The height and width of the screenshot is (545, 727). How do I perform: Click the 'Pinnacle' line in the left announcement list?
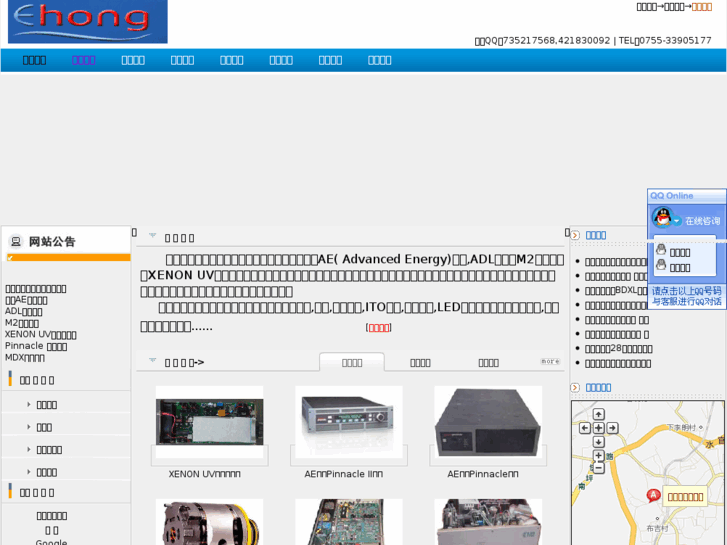click(36, 346)
